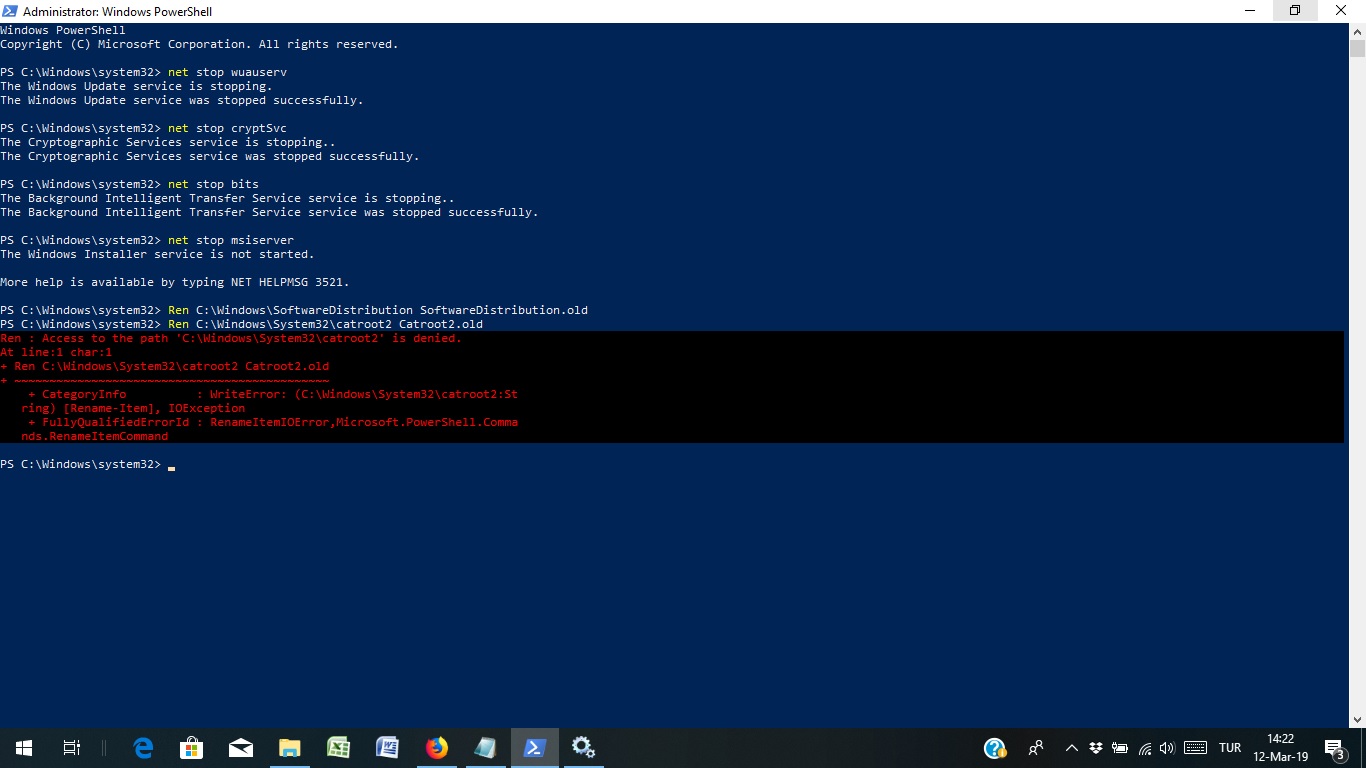Click the 'NET HELPMSG 3521' help line

tap(175, 282)
